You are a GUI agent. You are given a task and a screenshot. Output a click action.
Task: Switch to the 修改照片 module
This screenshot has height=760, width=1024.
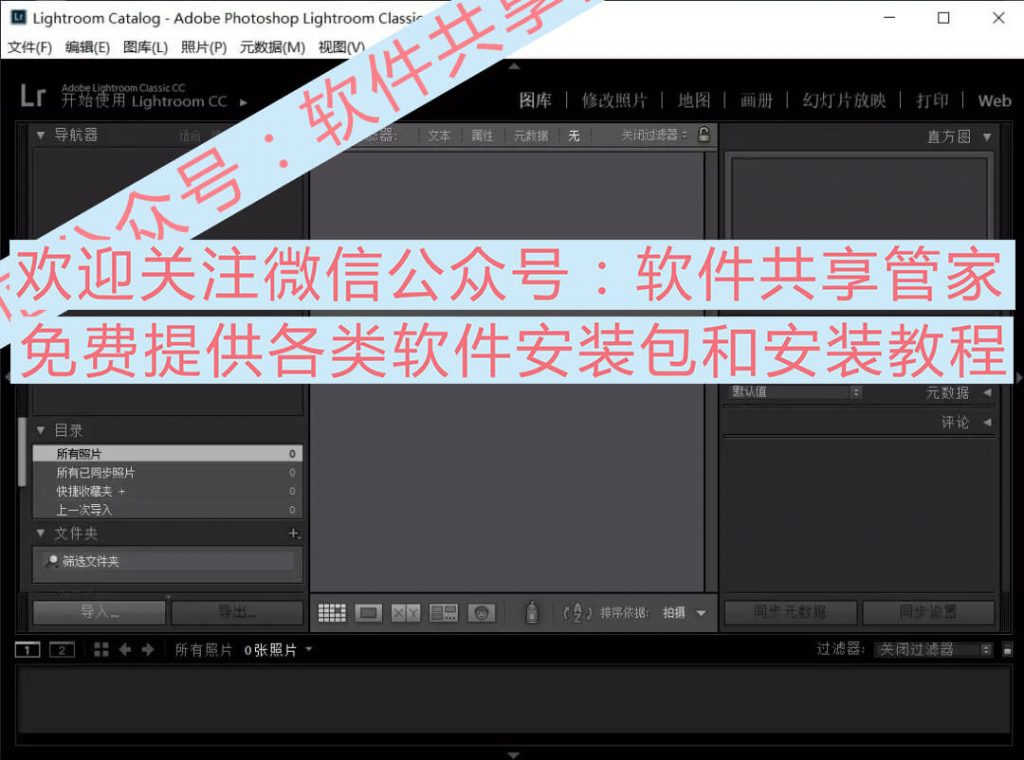pos(615,101)
